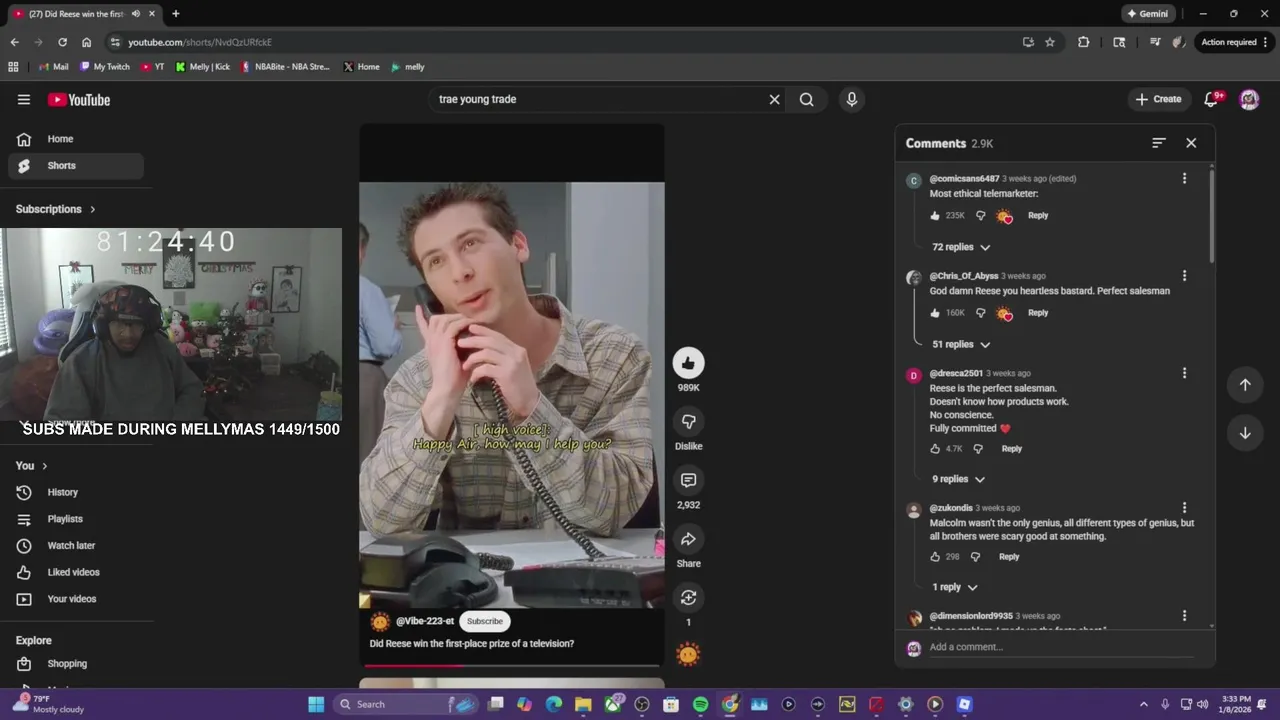Open comments button showing 2,932
The width and height of the screenshot is (1280, 720).
688,480
